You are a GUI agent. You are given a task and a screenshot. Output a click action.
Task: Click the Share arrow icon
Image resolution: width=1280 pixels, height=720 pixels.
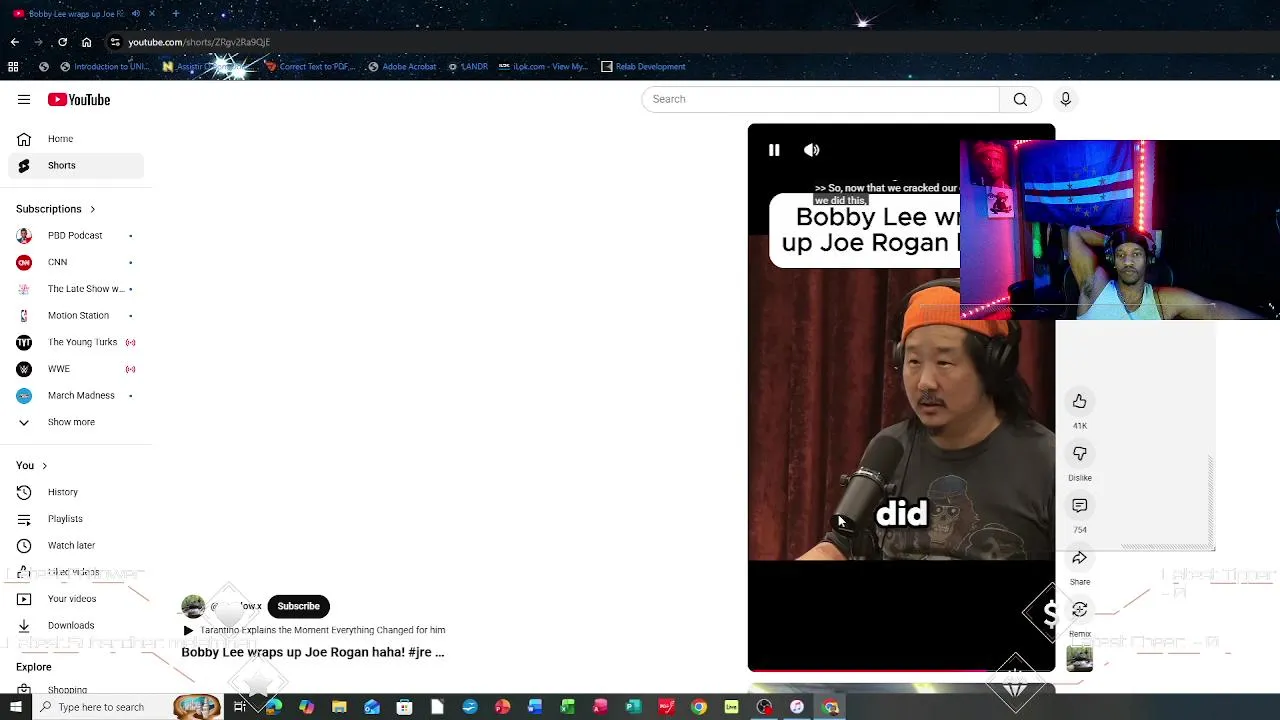coord(1080,557)
